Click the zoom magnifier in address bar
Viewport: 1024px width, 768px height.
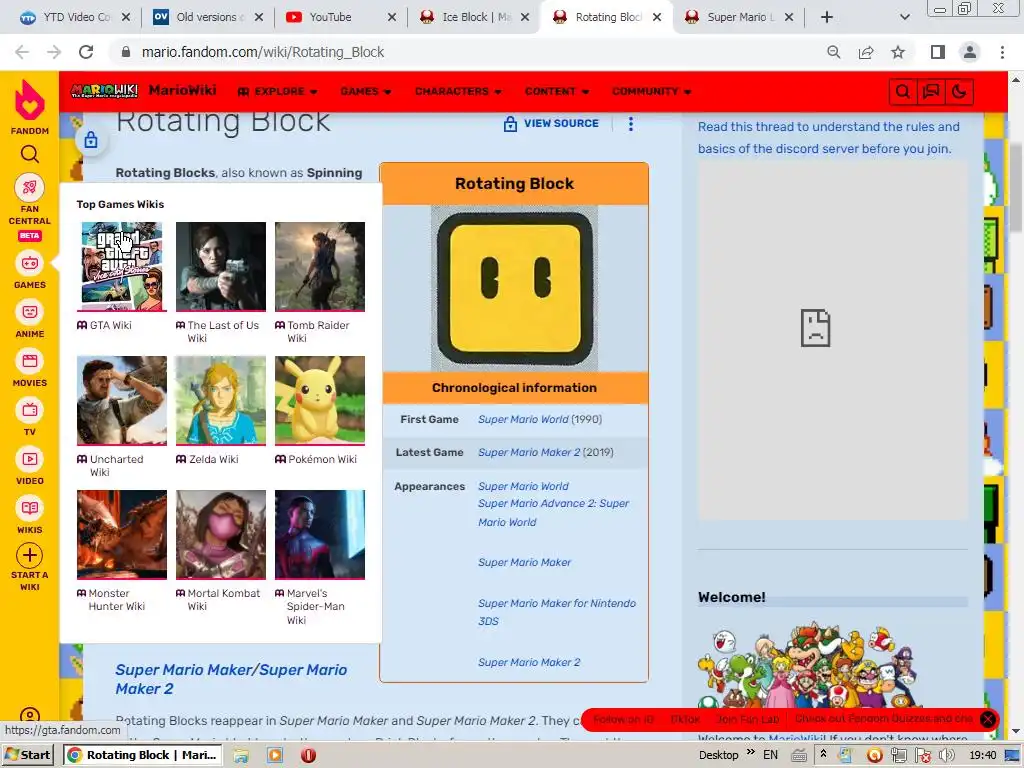pos(833,52)
